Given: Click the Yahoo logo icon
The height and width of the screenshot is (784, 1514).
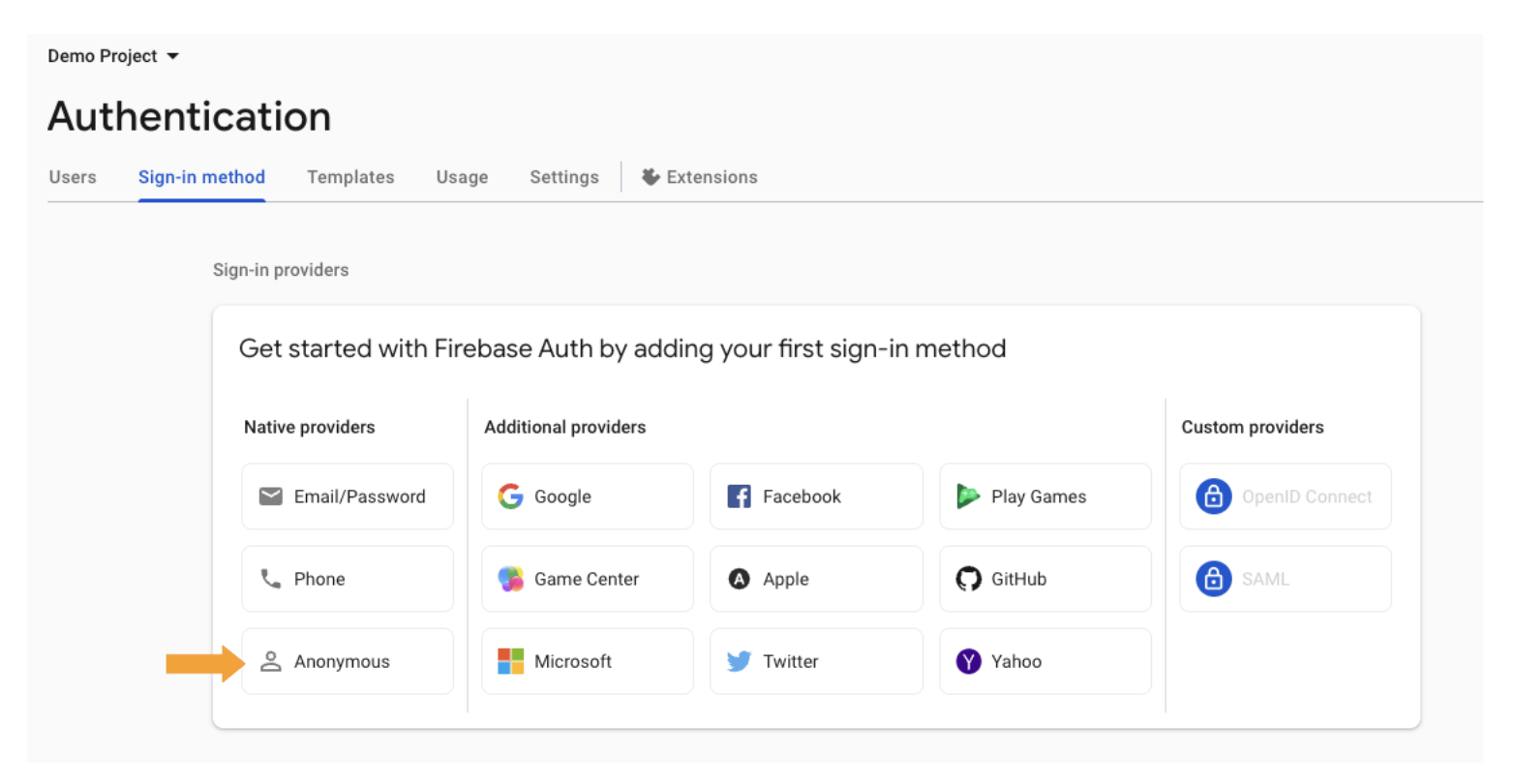Looking at the screenshot, I should (x=968, y=661).
